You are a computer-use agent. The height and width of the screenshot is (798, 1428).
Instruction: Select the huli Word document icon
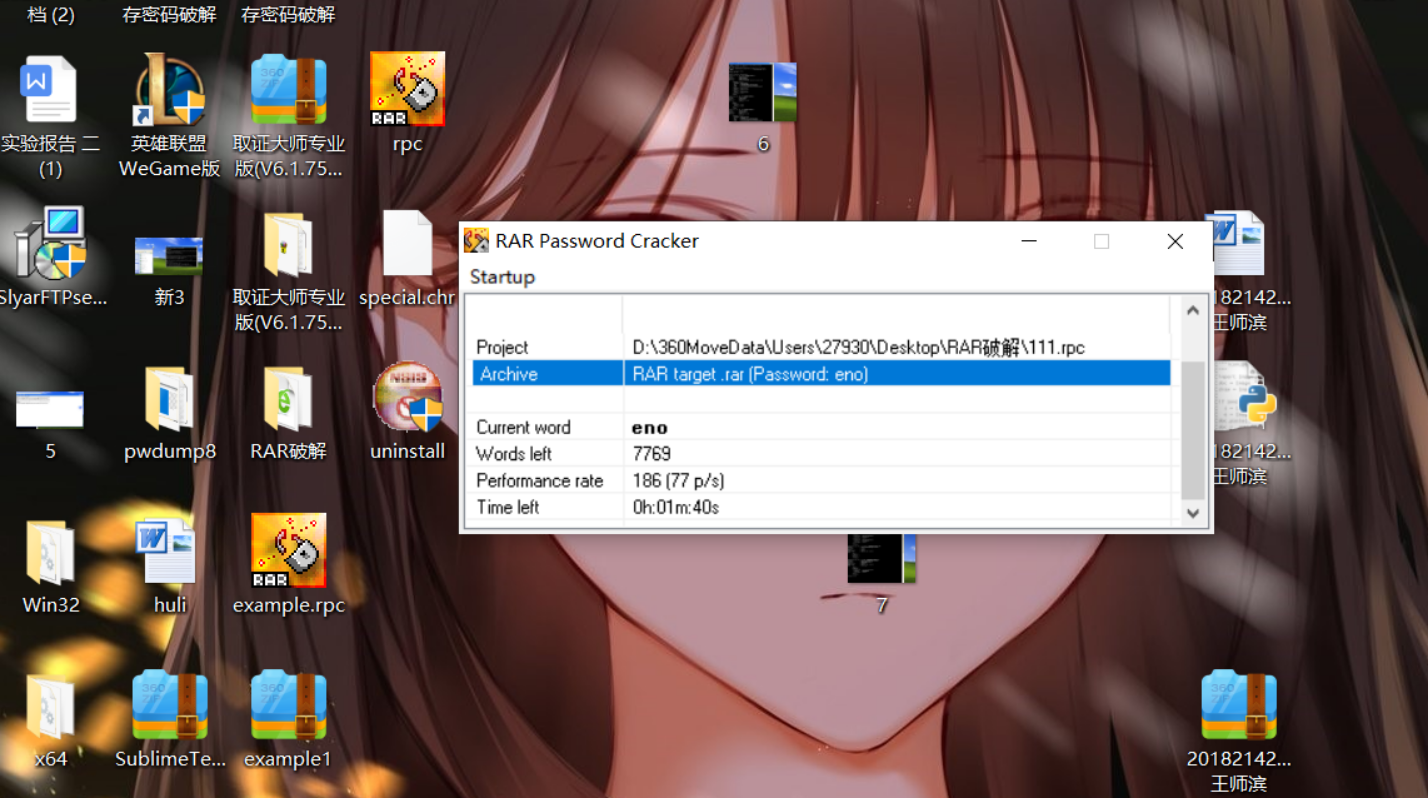[169, 551]
